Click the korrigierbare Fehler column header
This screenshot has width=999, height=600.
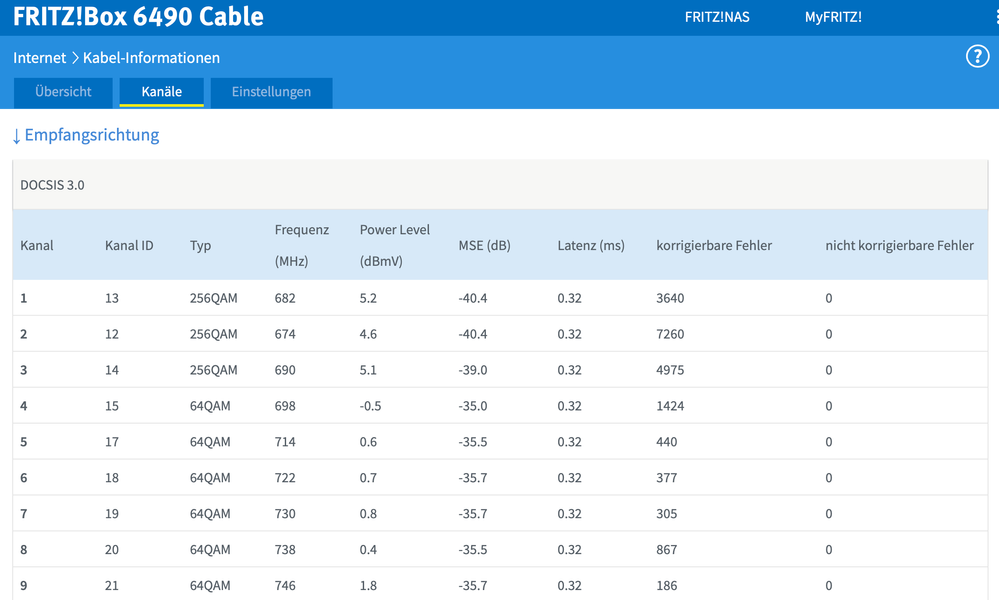click(x=714, y=245)
